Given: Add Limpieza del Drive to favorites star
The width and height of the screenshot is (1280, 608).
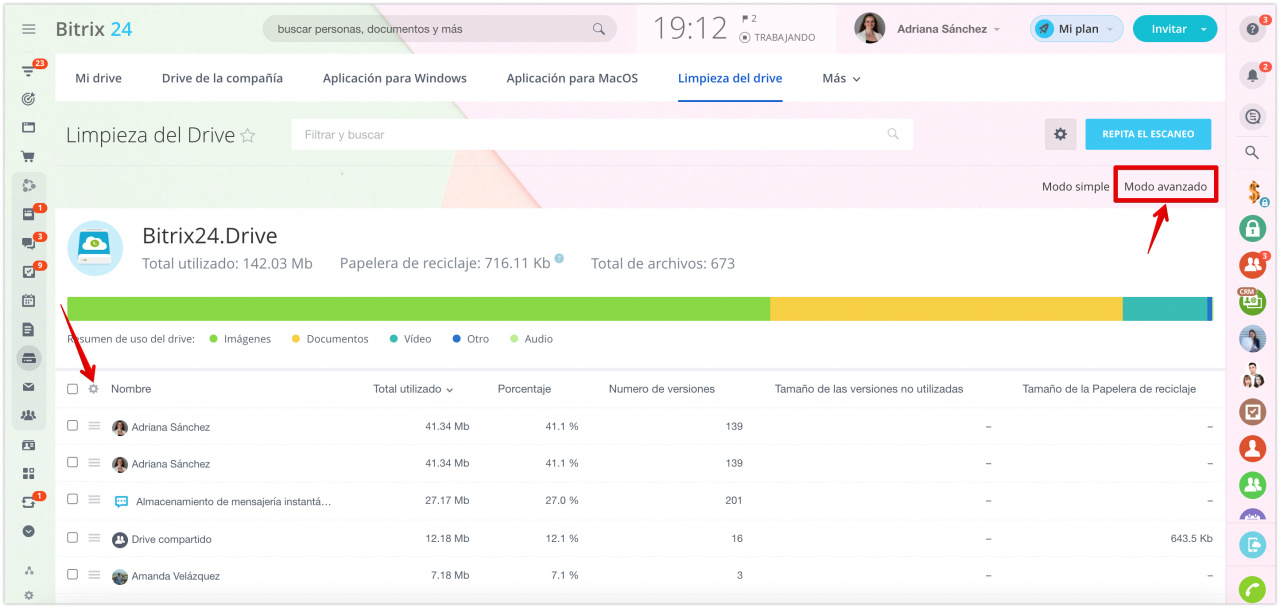Looking at the screenshot, I should tap(248, 136).
